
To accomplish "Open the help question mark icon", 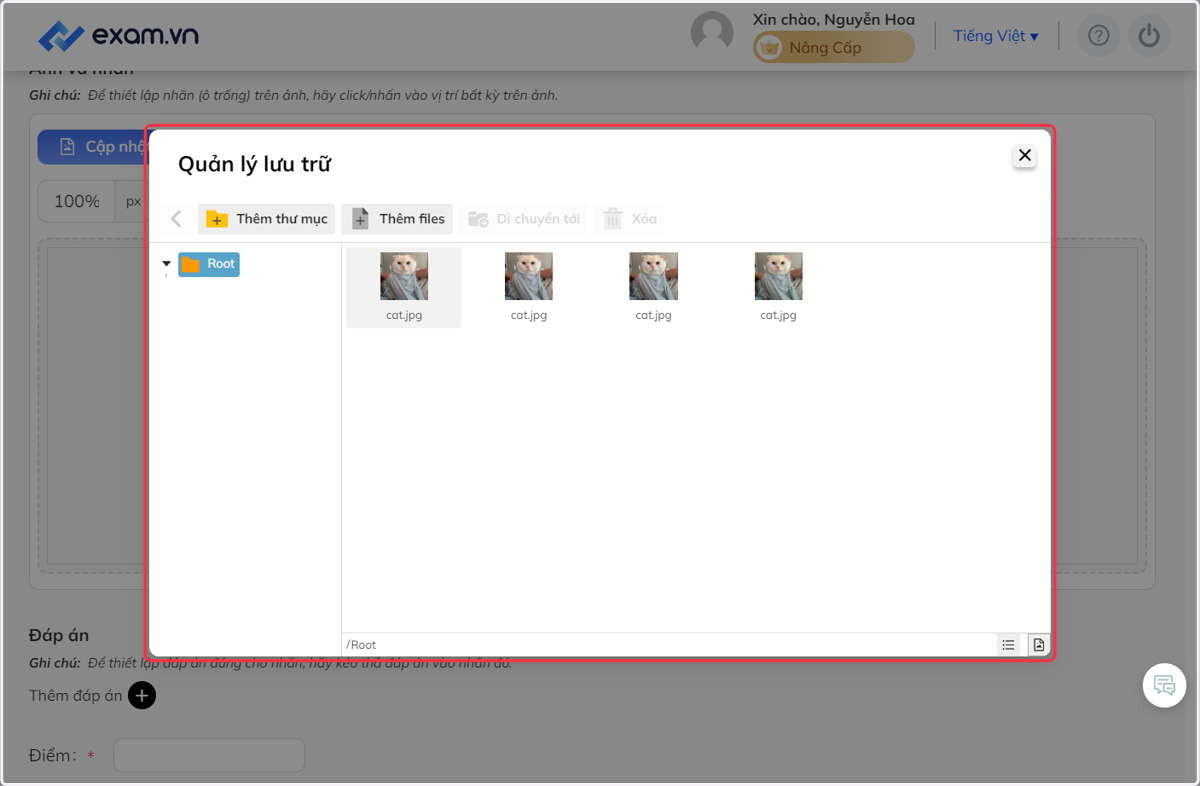I will coord(1098,36).
